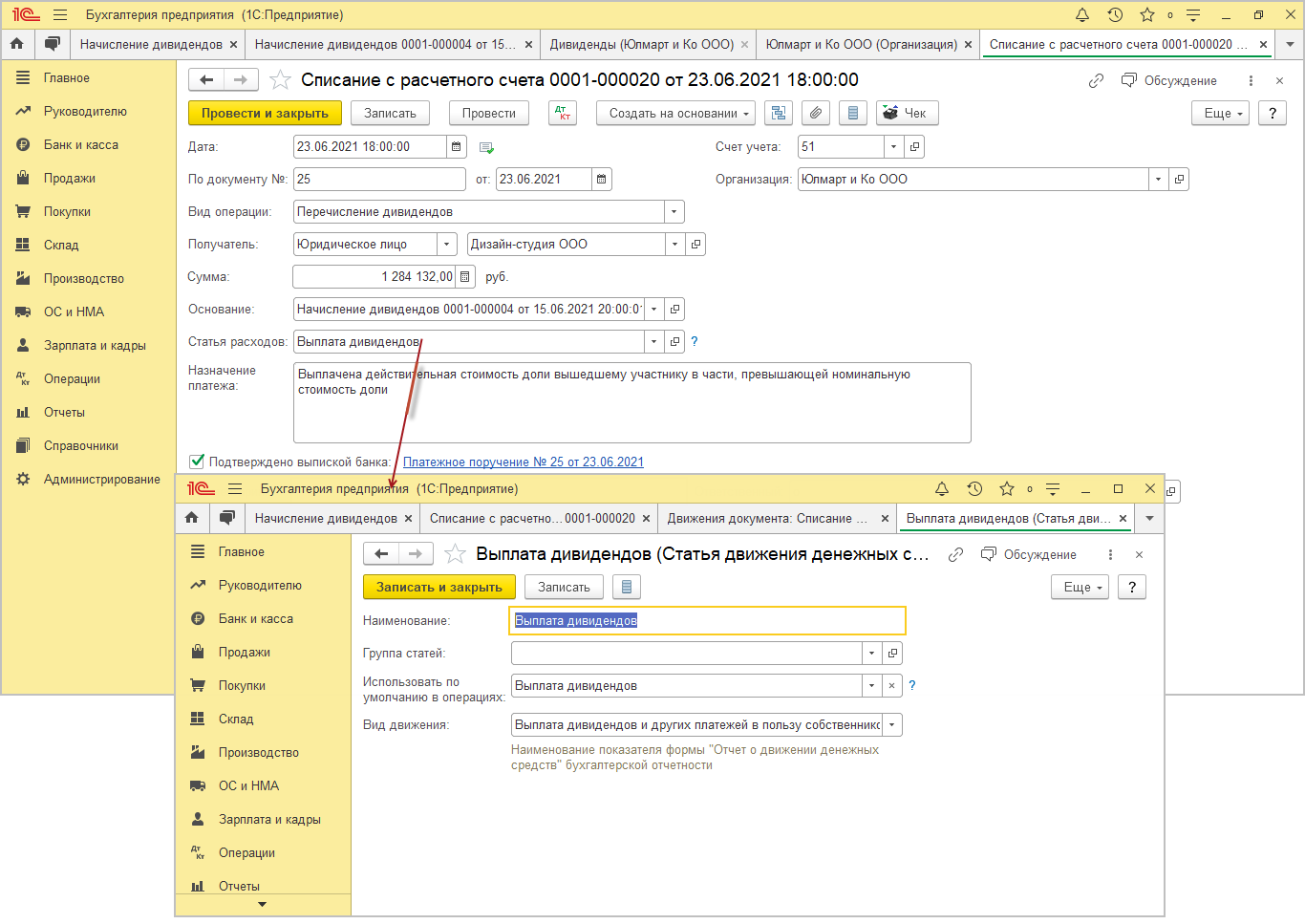Viewport: 1305px width, 924px height.
Task: Click 'Провести и закрыть' button
Action: point(265,113)
